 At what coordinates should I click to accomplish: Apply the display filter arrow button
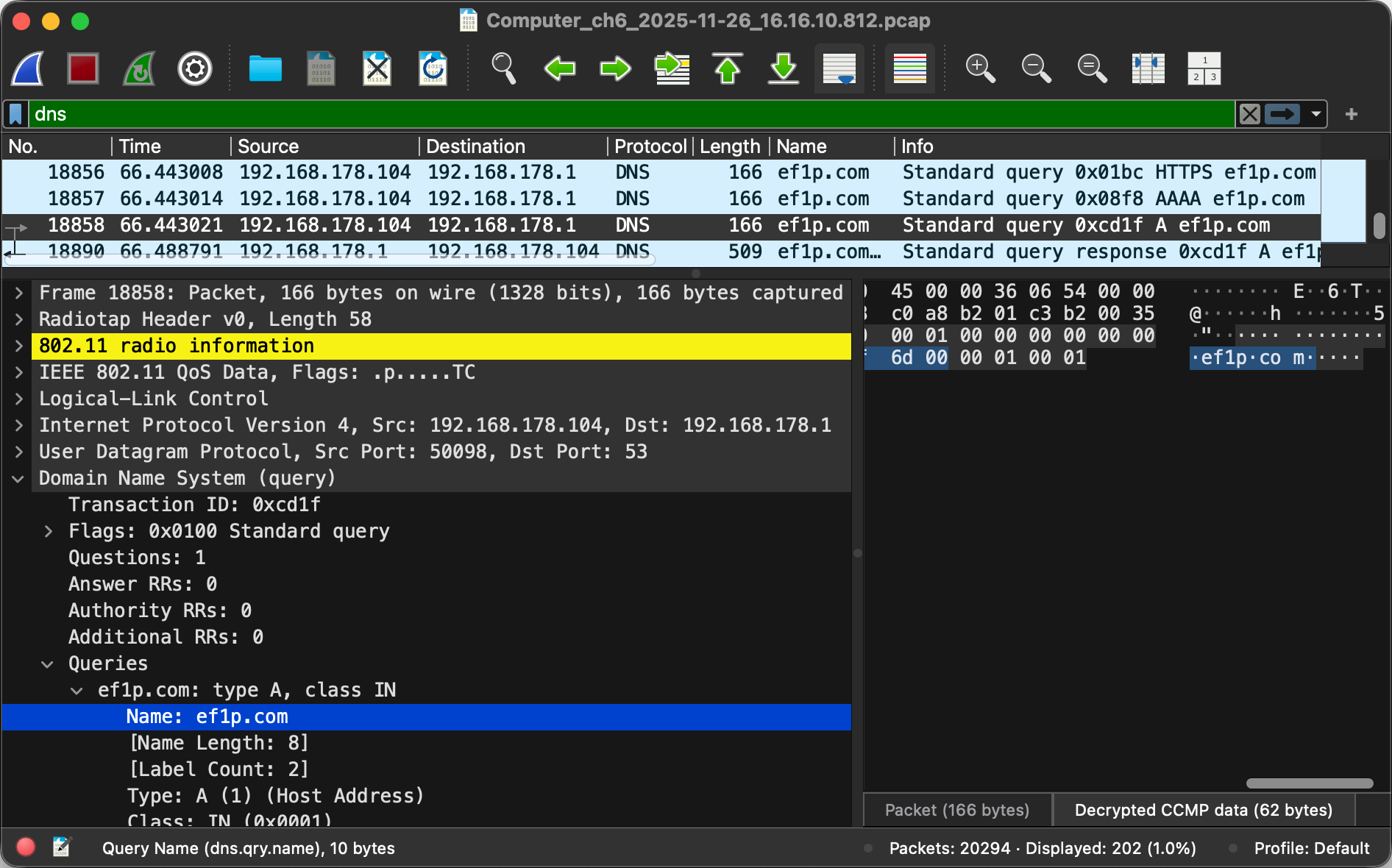1282,114
